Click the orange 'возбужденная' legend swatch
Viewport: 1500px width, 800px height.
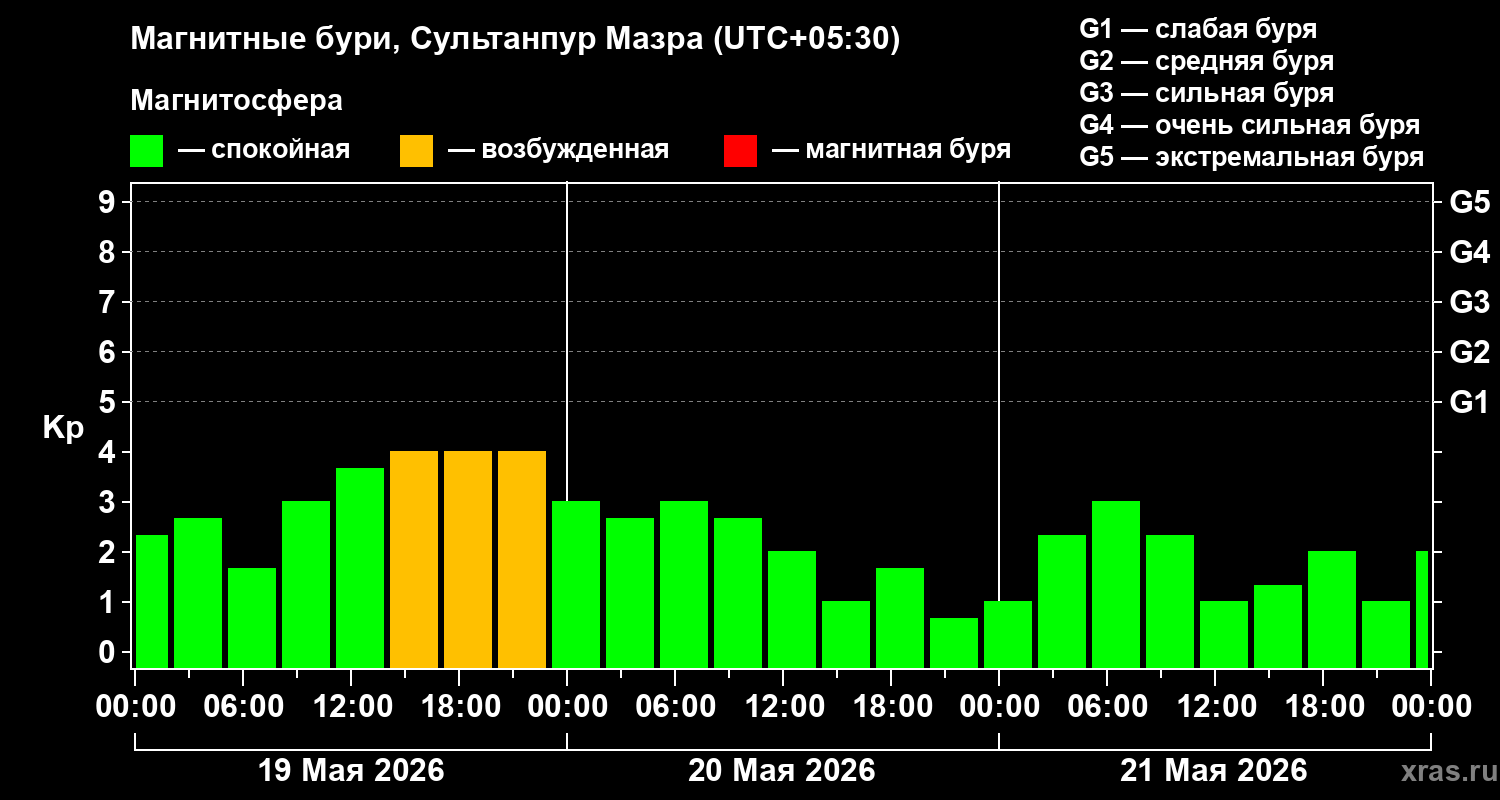417,151
